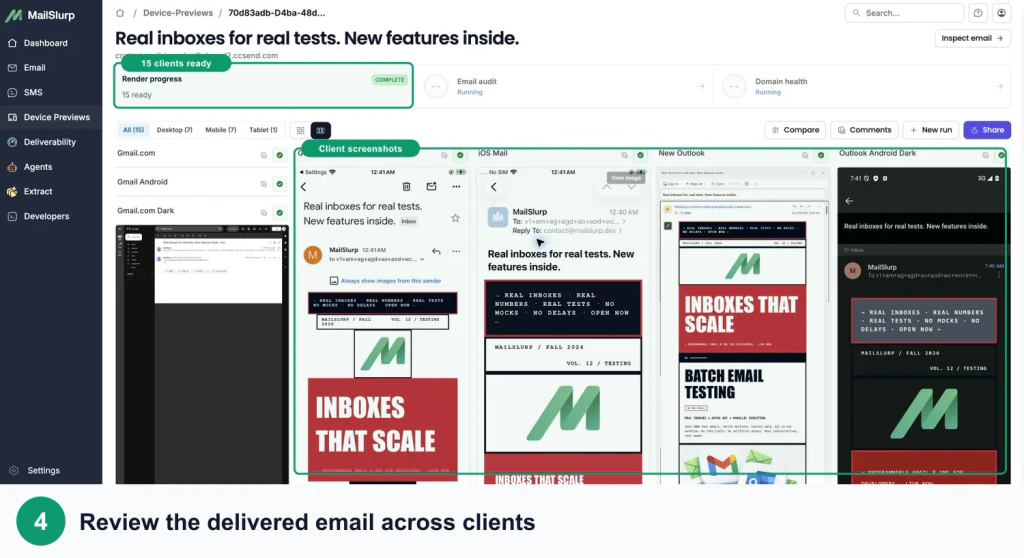Open Deliverability from the sidebar
The image size is (1024, 558).
point(50,142)
